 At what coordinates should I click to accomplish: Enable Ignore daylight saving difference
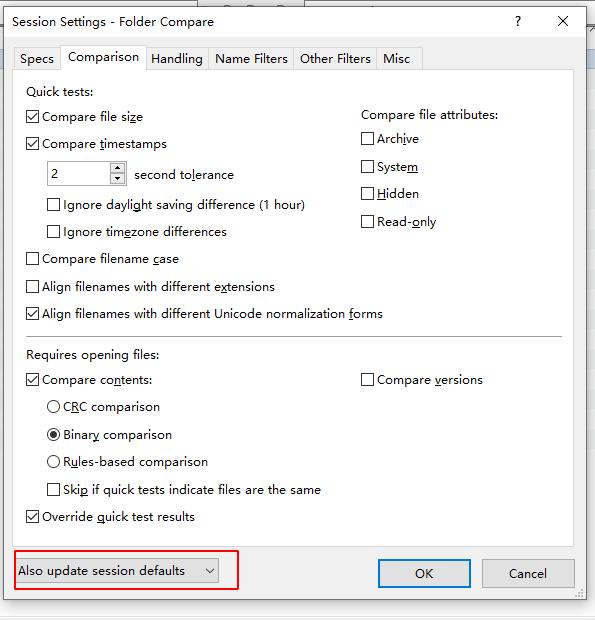pos(53,204)
